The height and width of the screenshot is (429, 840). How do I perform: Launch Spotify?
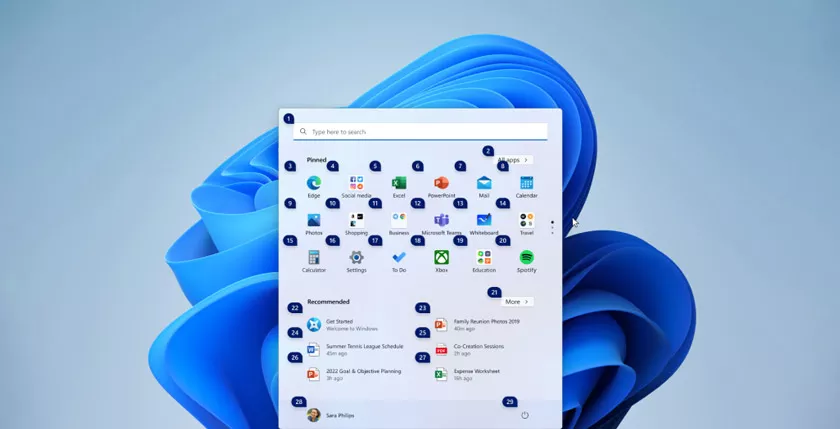(x=527, y=257)
